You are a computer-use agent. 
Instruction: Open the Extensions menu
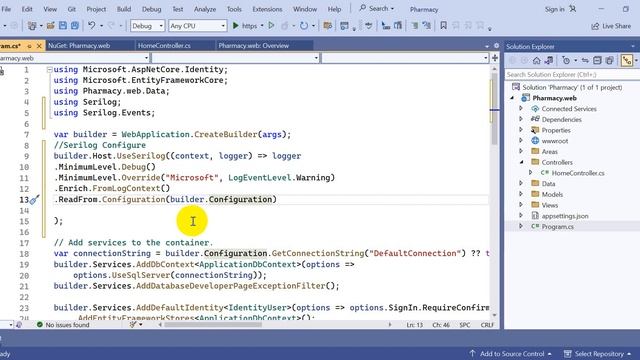267,9
